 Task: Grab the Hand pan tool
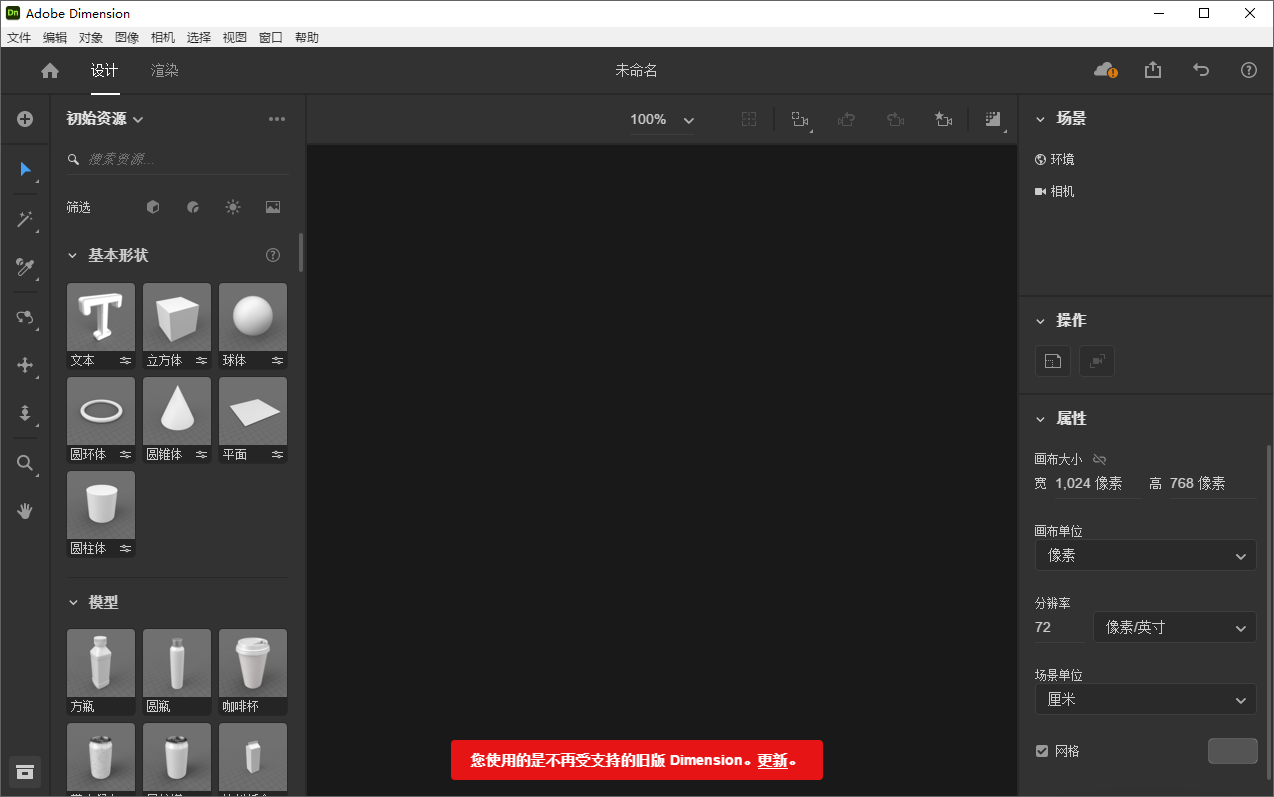[24, 511]
